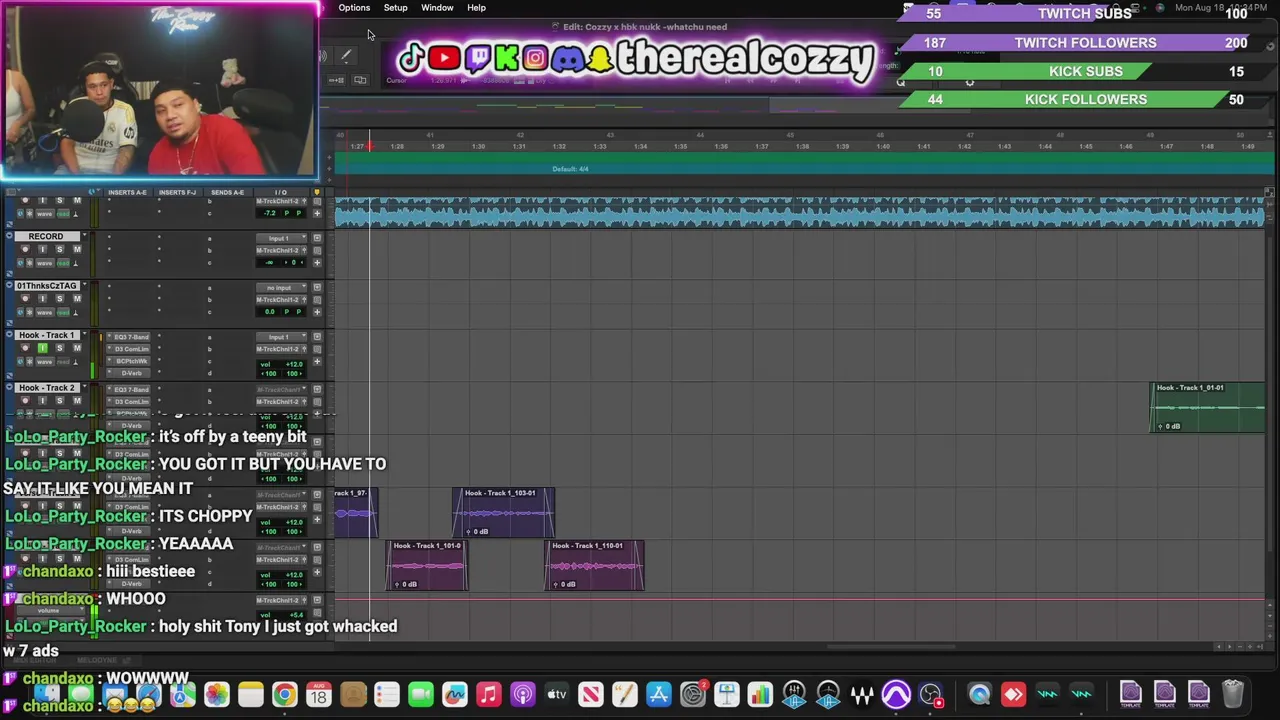Click volume 0.0 value on 01ThnksCzTAG track
Screen dimensions: 1280x720
click(x=269, y=312)
